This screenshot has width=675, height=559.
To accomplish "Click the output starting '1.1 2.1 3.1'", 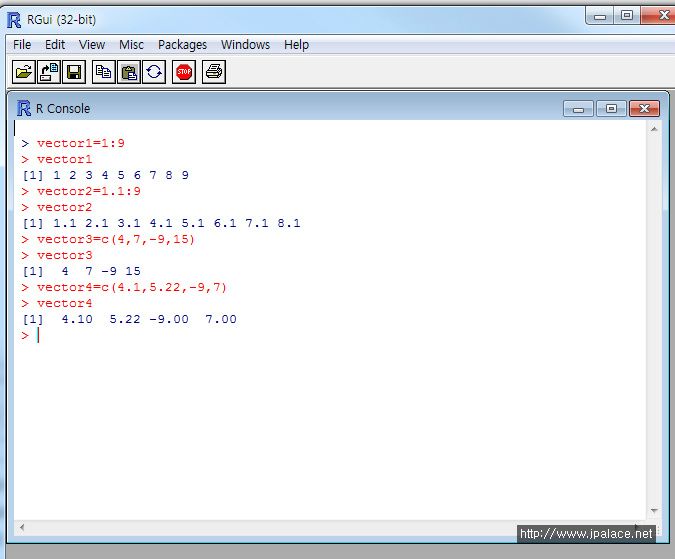I will [x=176, y=223].
